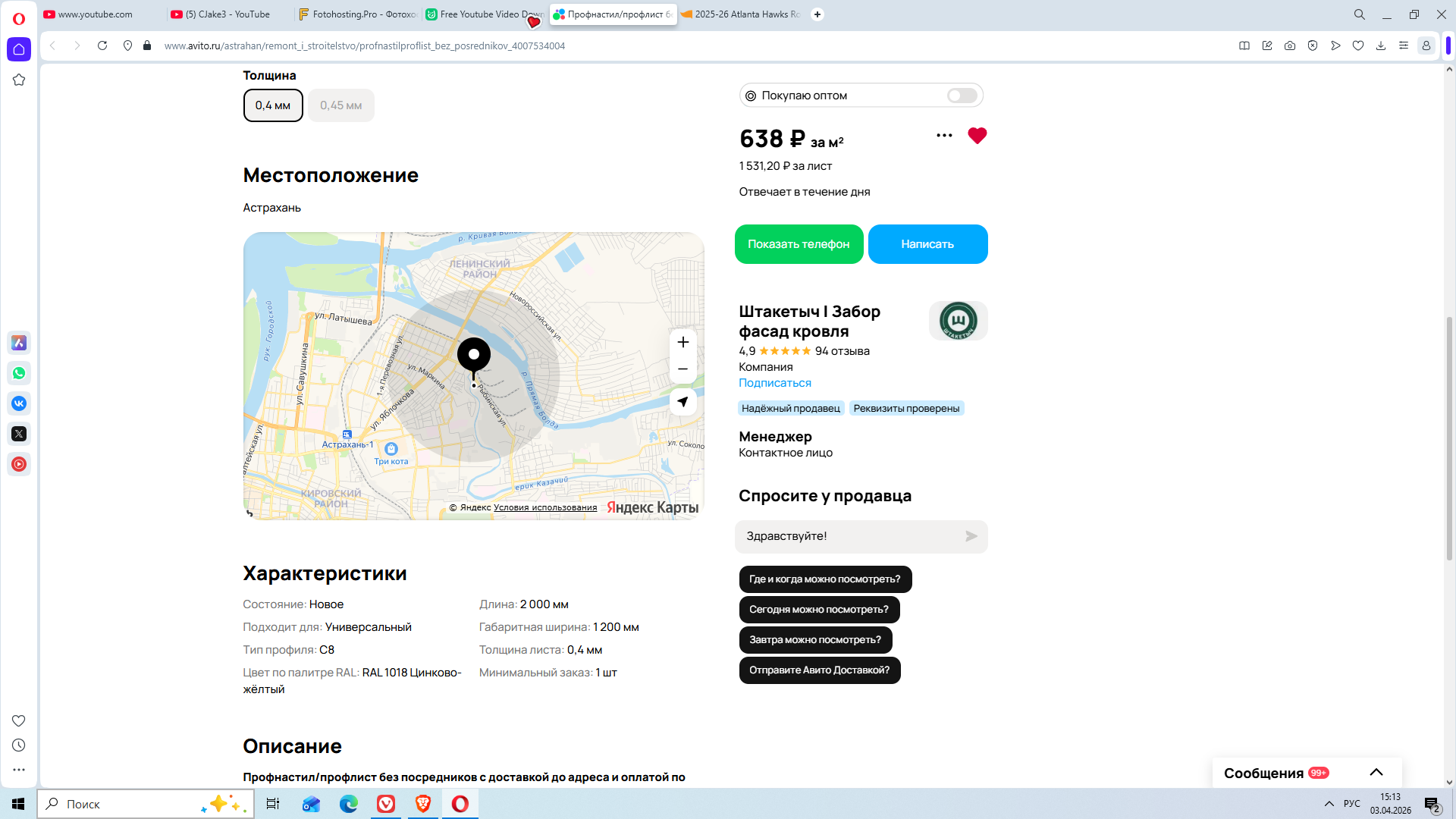The image size is (1456, 819).
Task: Expand the Сообщения chat panel
Action: pos(1376,773)
